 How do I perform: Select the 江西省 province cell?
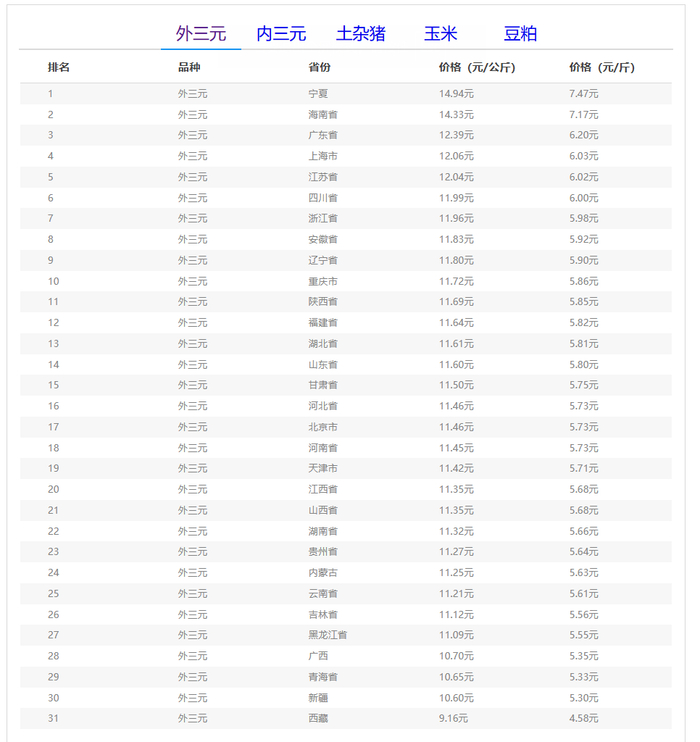point(323,489)
